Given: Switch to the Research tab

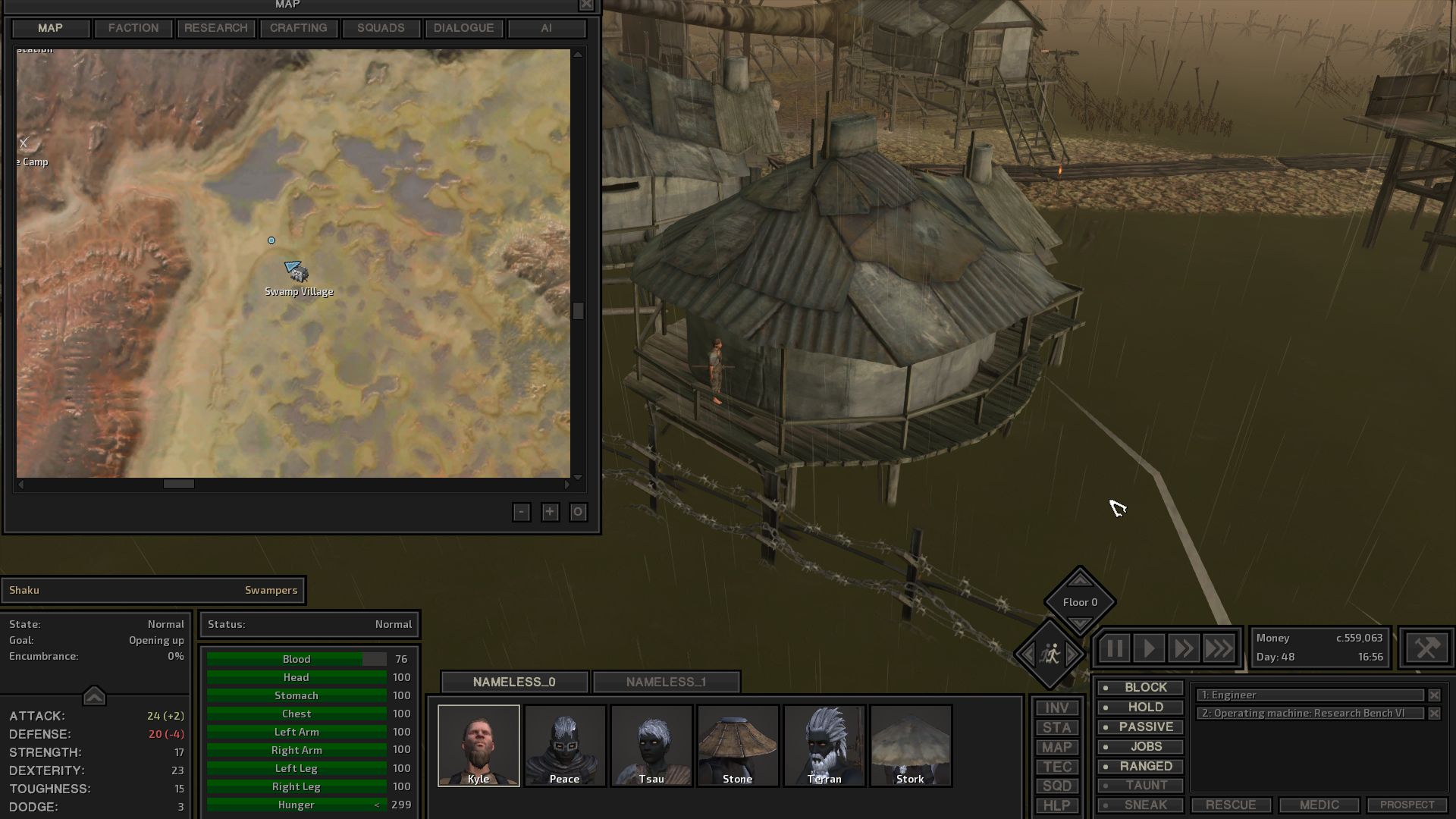Looking at the screenshot, I should (216, 28).
